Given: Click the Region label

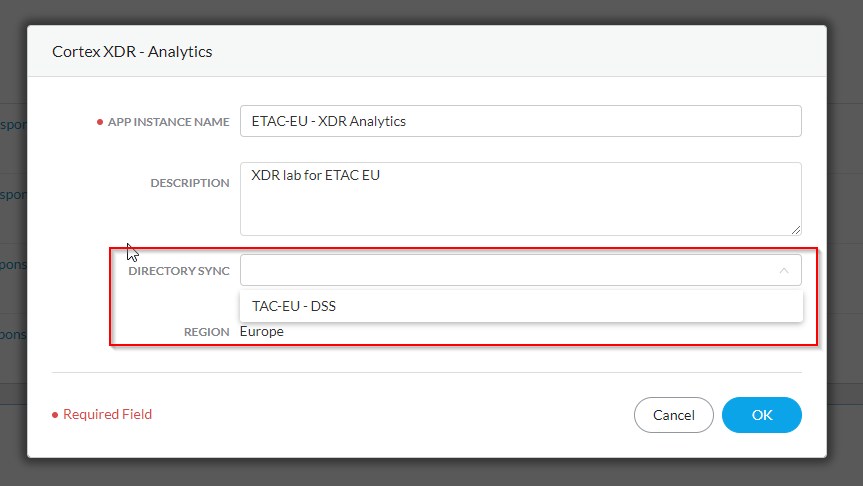Looking at the screenshot, I should click(x=206, y=332).
